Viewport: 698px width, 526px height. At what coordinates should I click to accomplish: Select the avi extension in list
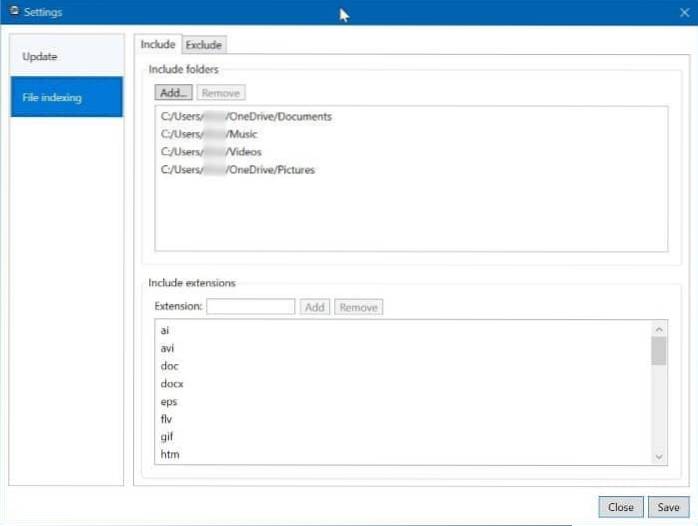167,349
